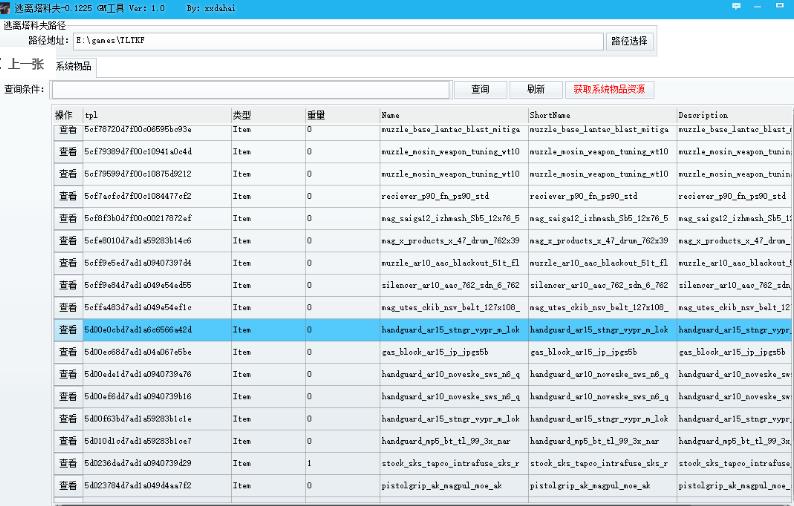Click ShortName cell stock_sks_tapco_intrafuse_sks_r

coord(602,463)
